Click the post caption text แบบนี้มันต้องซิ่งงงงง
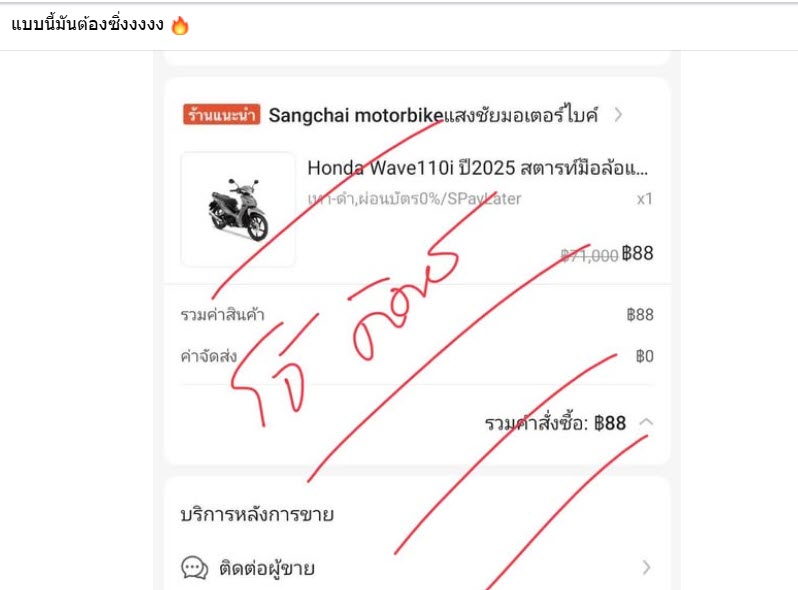The image size is (798, 590). (88, 24)
